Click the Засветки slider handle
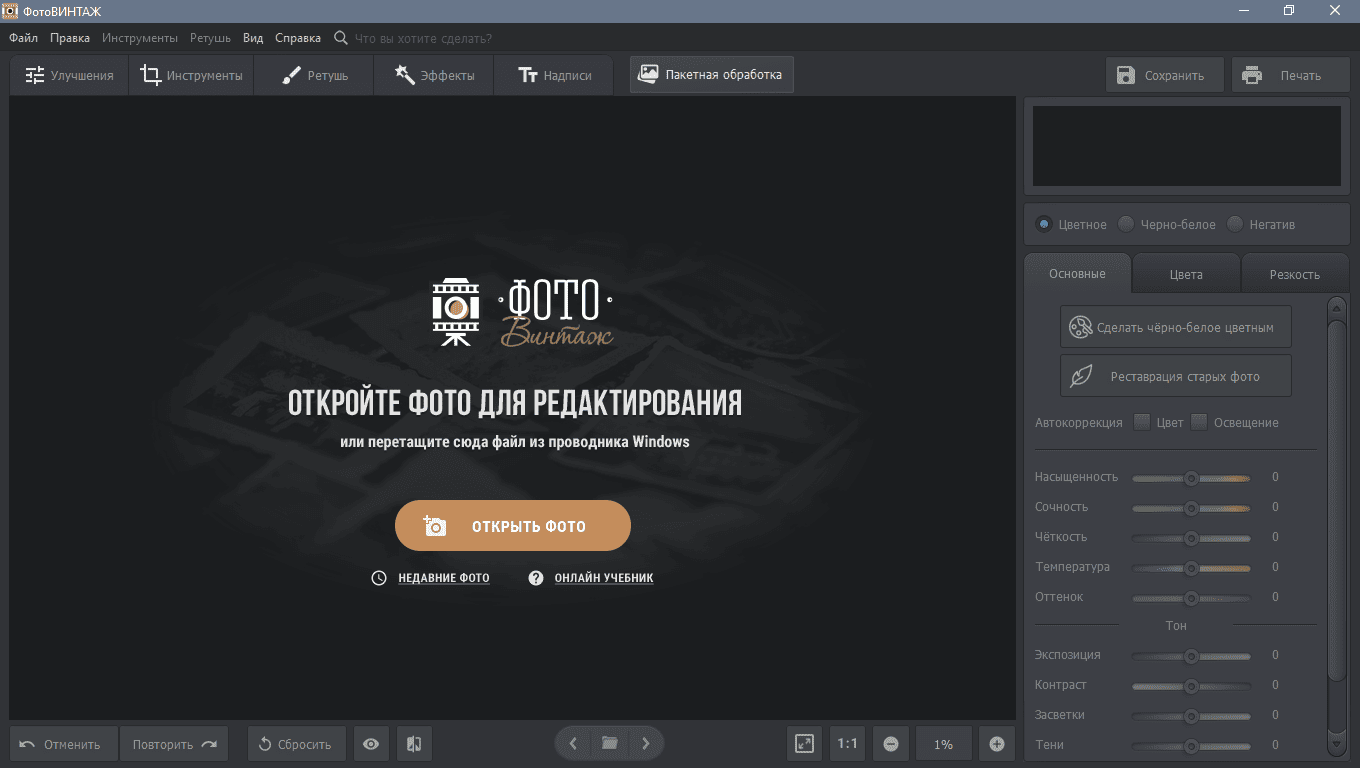Viewport: 1360px width, 768px height. [1191, 716]
